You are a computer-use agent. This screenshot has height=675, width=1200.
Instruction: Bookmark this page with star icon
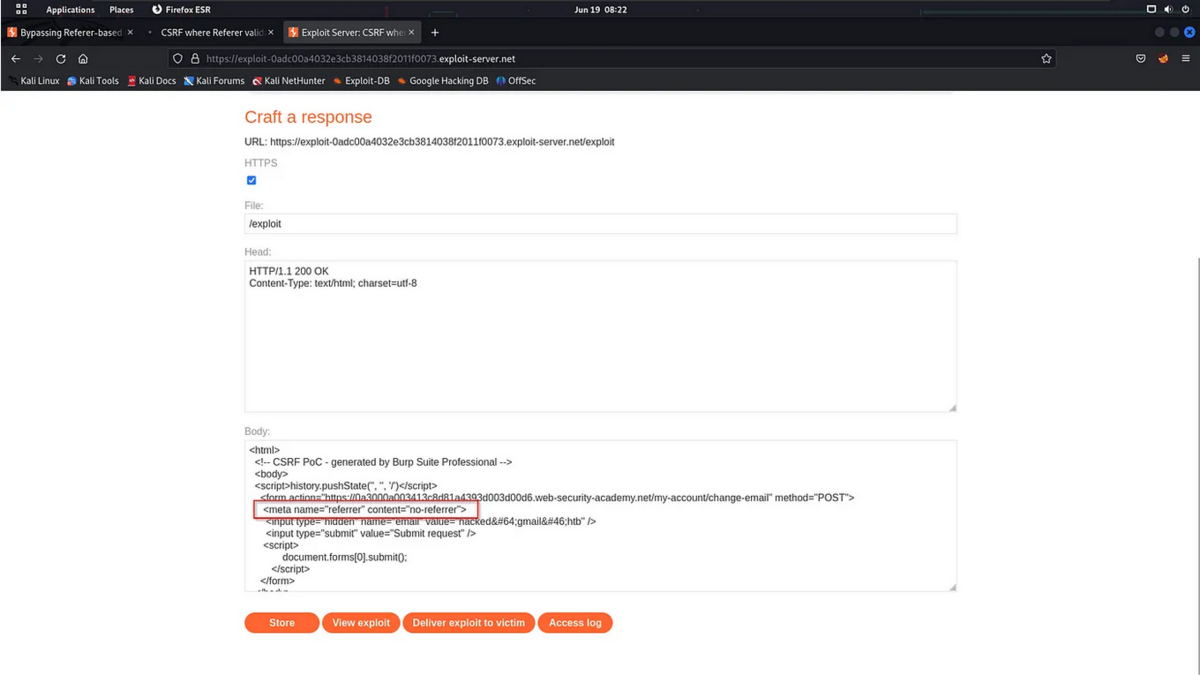(x=1046, y=59)
